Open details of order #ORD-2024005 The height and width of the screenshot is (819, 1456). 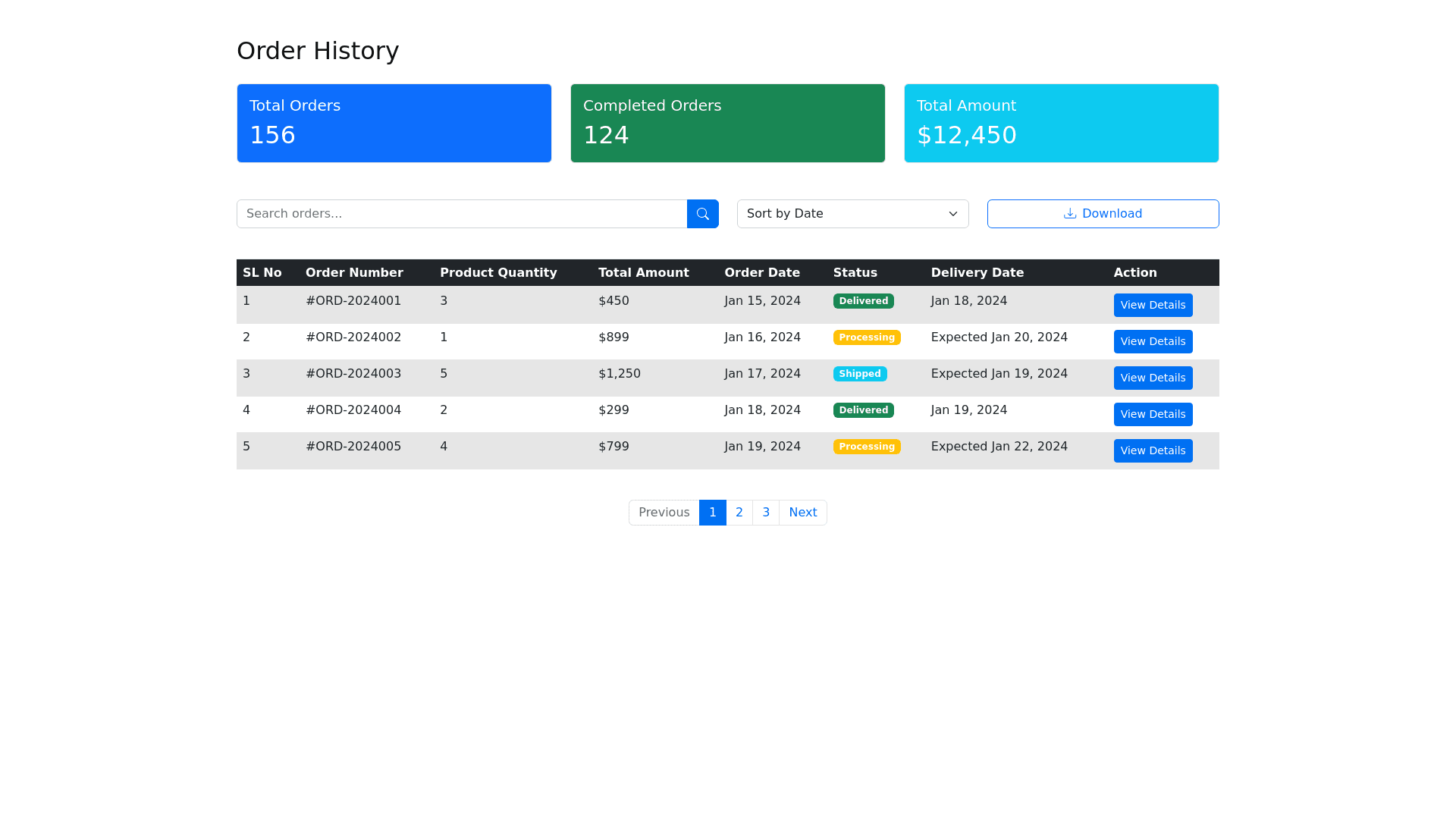click(x=1152, y=450)
